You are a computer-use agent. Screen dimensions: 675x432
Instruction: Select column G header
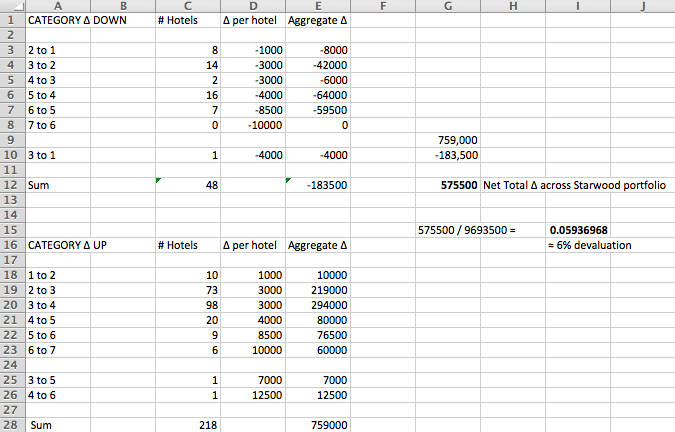[448, 6]
